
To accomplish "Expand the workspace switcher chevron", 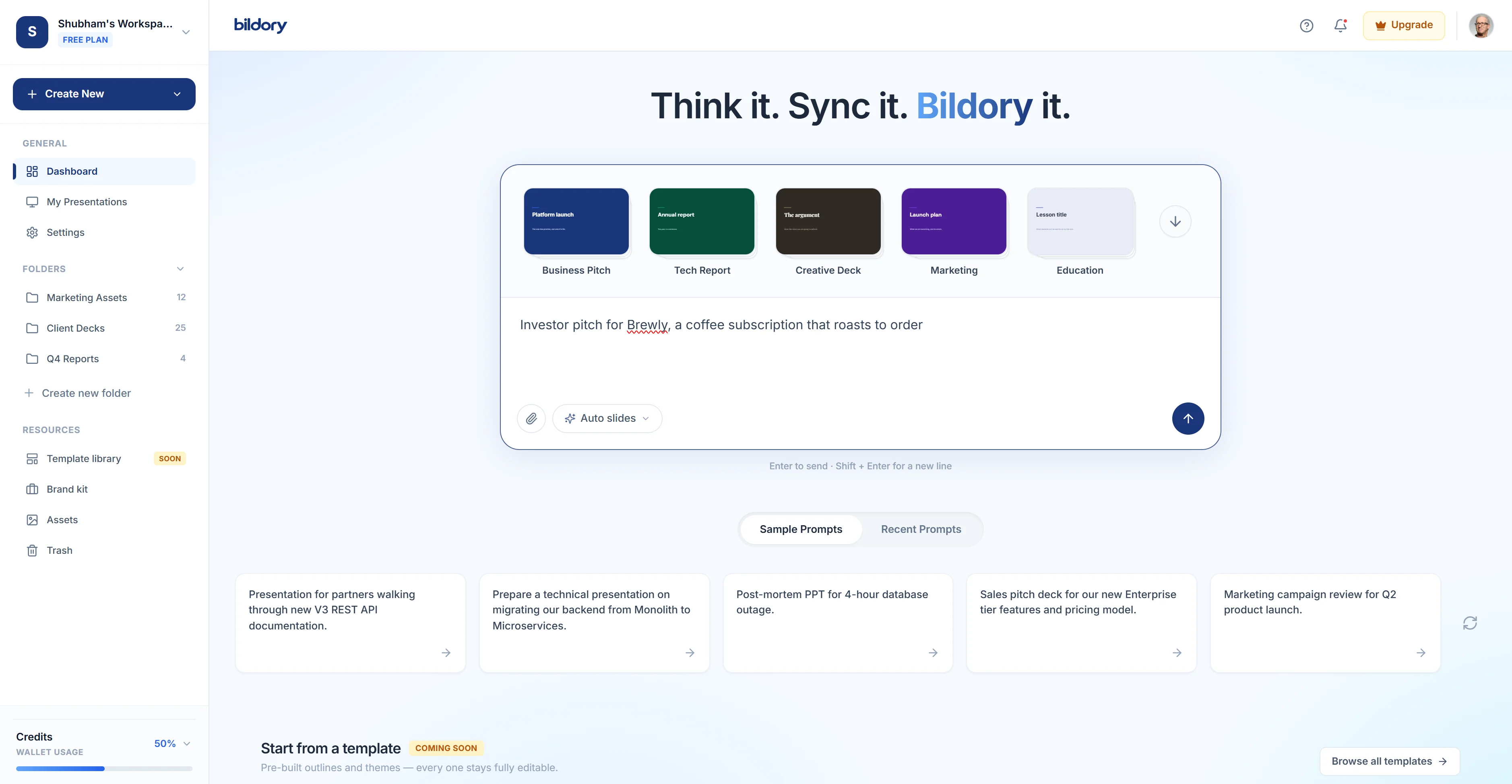I will click(x=186, y=32).
